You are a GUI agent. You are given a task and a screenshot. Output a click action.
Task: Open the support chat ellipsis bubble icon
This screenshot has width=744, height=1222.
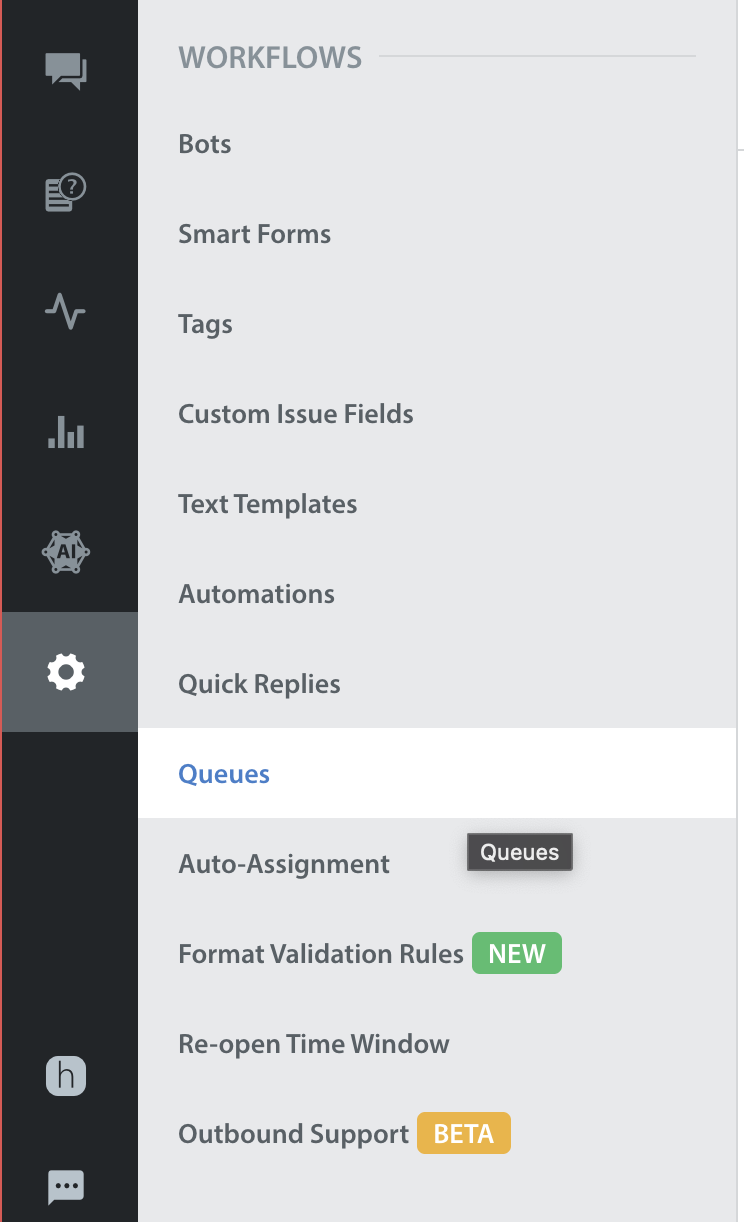click(66, 1187)
